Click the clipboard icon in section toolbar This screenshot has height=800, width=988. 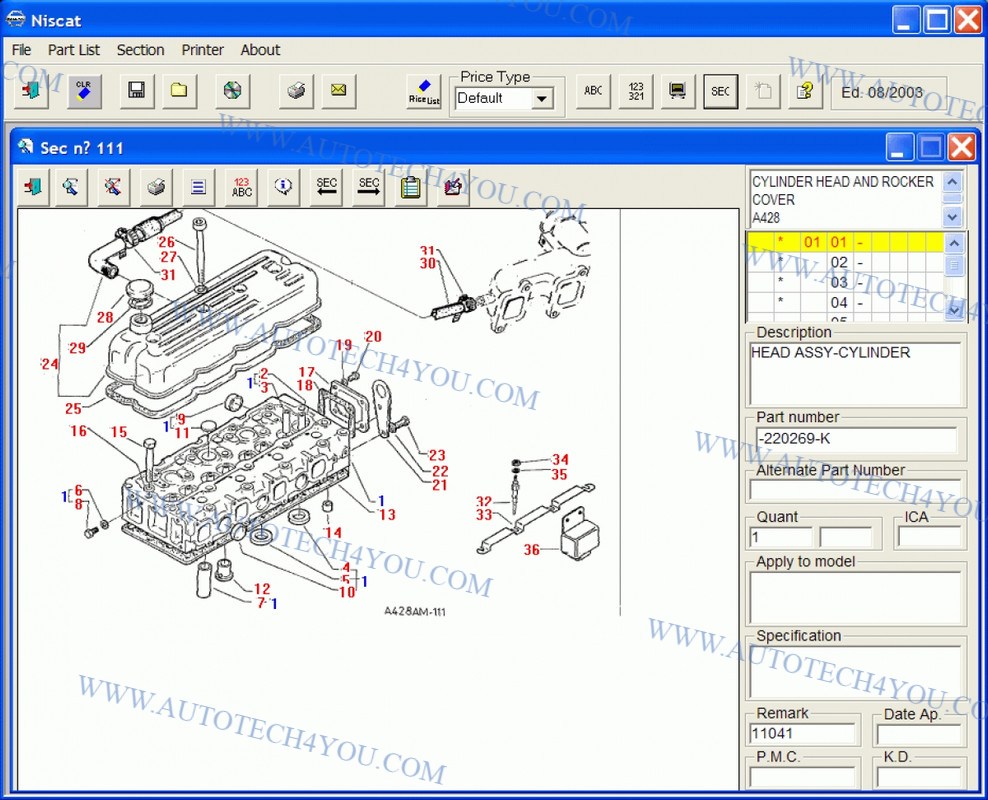point(410,186)
